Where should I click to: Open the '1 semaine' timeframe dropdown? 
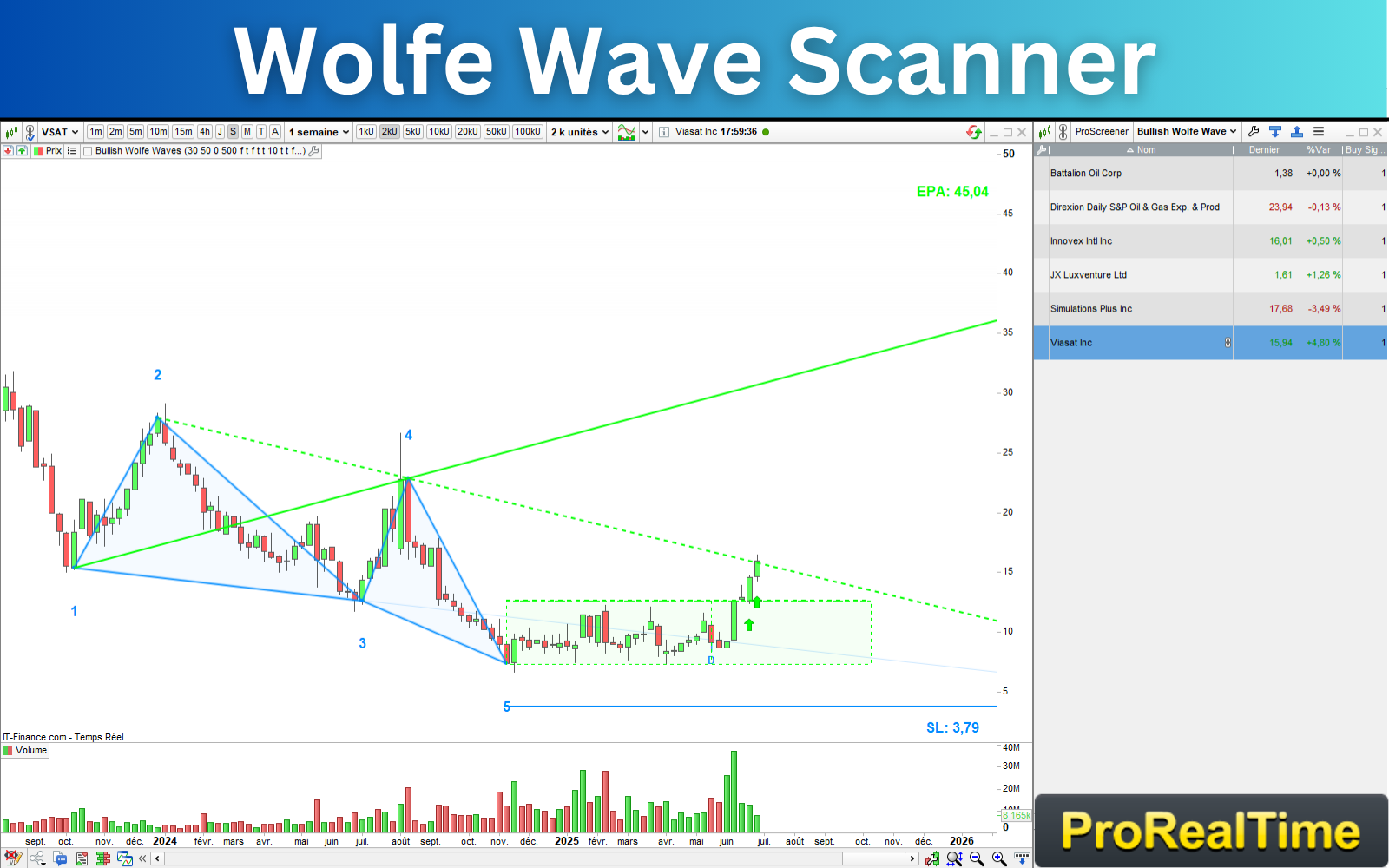[x=319, y=132]
